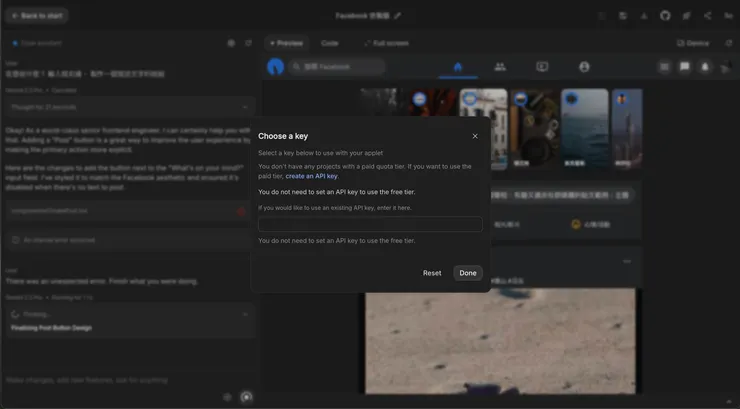Click the Done button in dialog
This screenshot has width=740, height=409.
pos(467,273)
